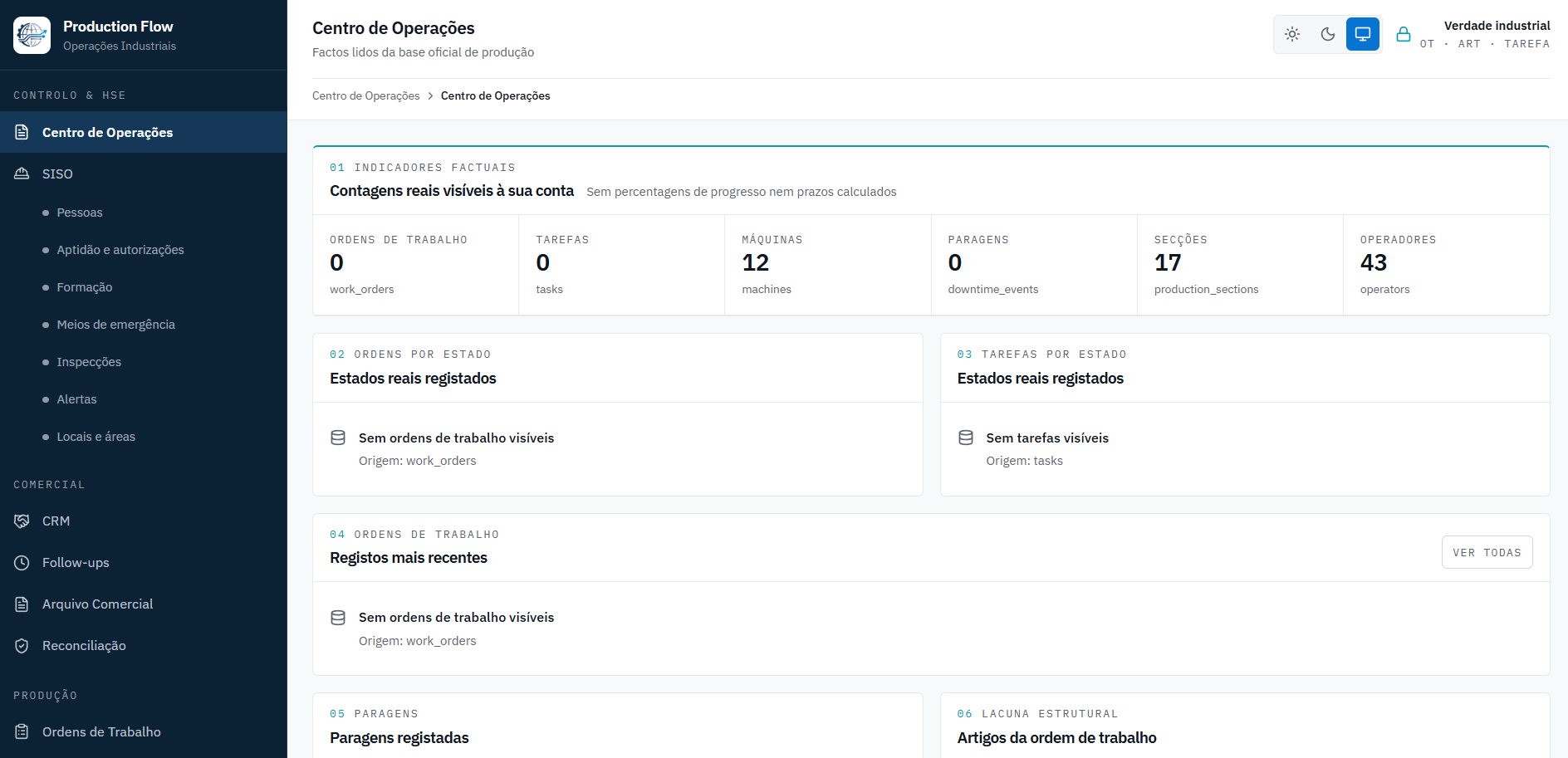
Task: Click the Reconciliação shield icon
Action: pos(22,646)
